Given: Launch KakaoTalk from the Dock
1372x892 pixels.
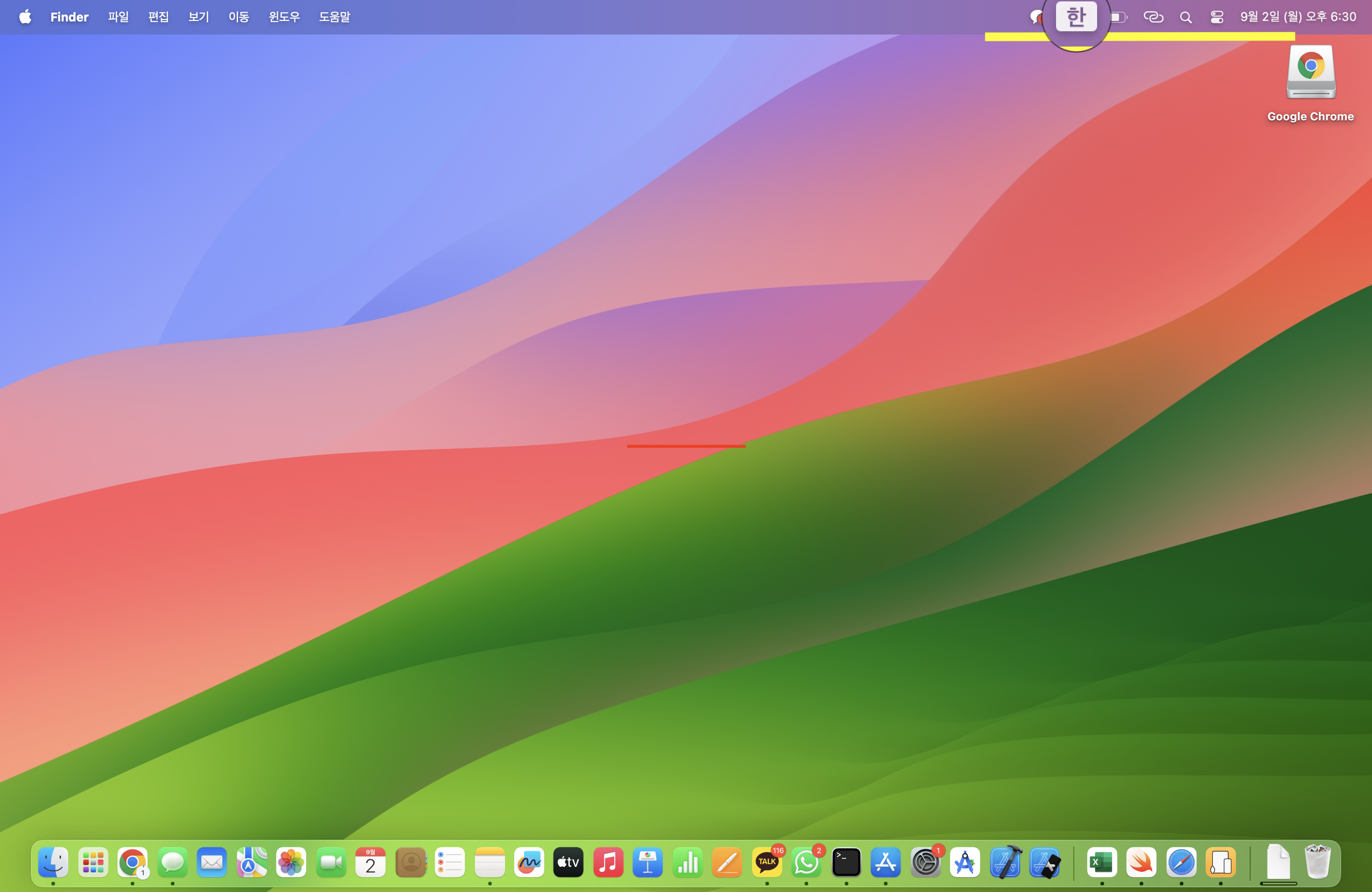Looking at the screenshot, I should [x=767, y=863].
